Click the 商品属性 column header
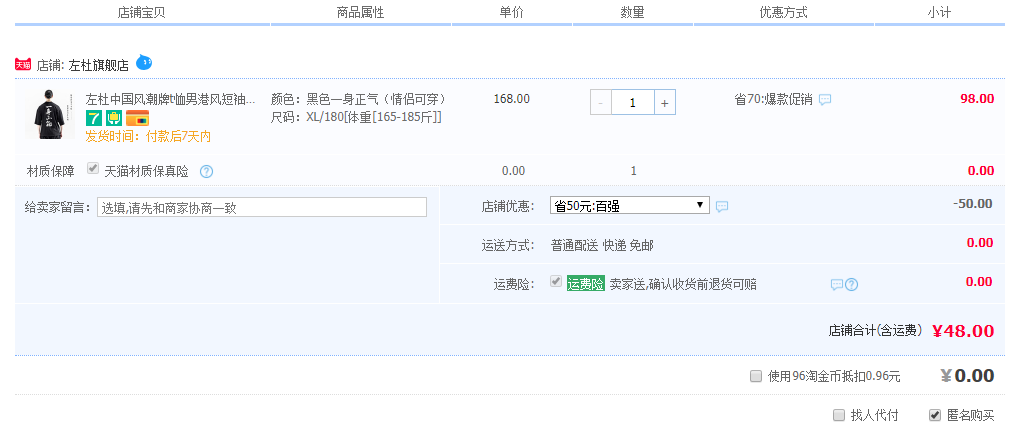The height and width of the screenshot is (433, 1015). [361, 12]
